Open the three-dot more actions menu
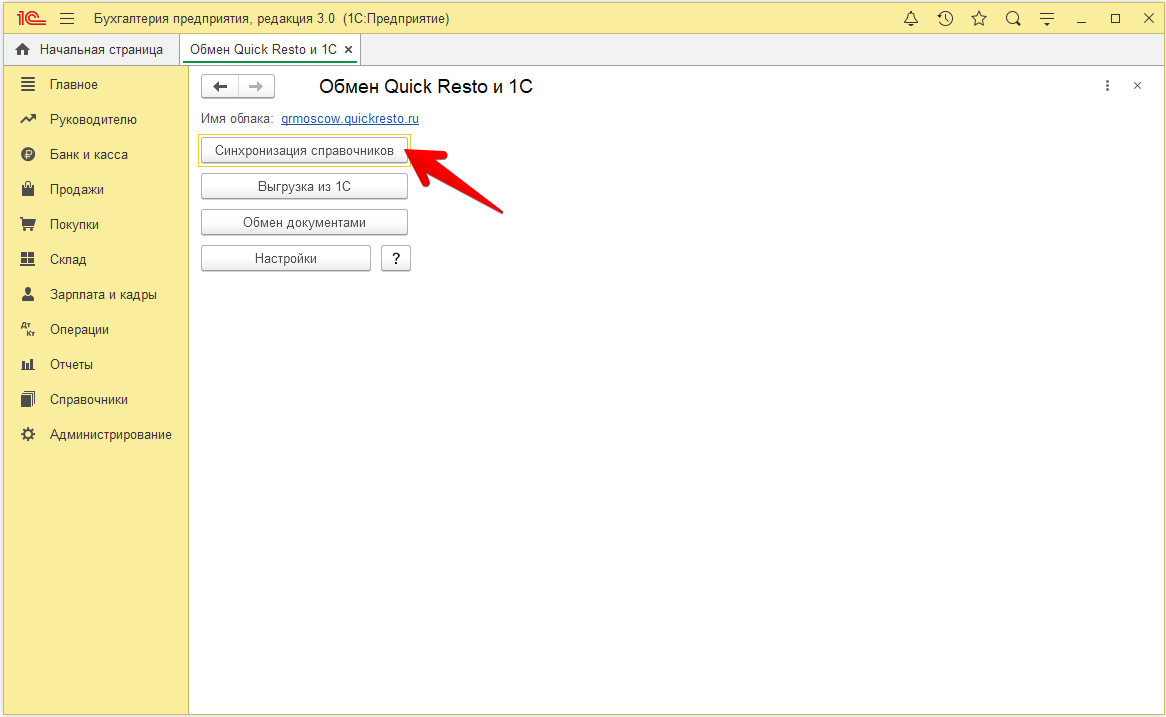 coord(1107,86)
